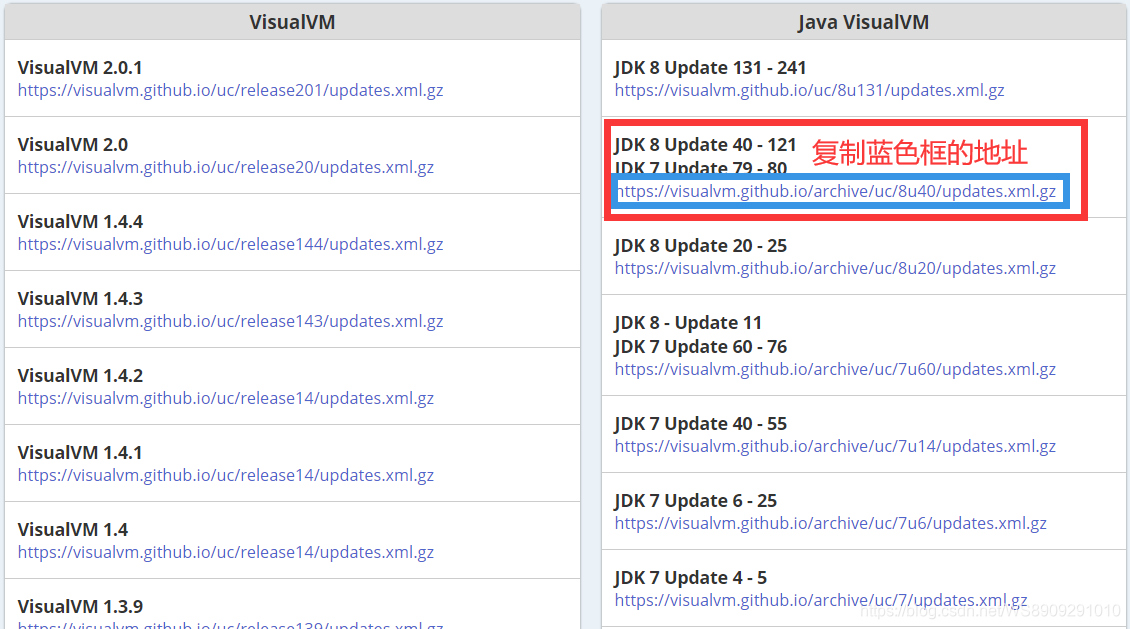
Task: Open the archive 7u14 updates.xml.gz link
Action: coord(835,446)
